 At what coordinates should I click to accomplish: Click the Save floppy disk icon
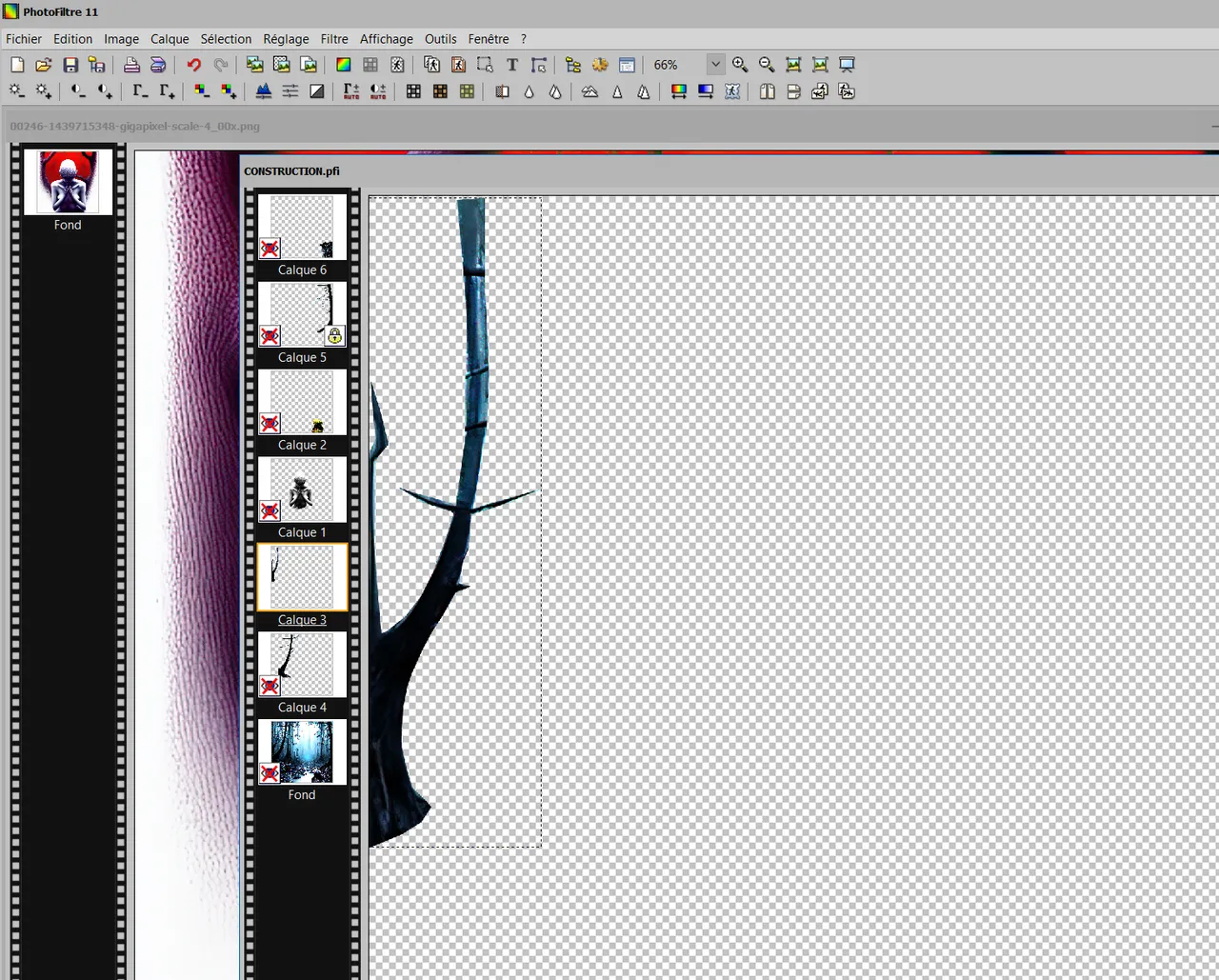coord(70,65)
